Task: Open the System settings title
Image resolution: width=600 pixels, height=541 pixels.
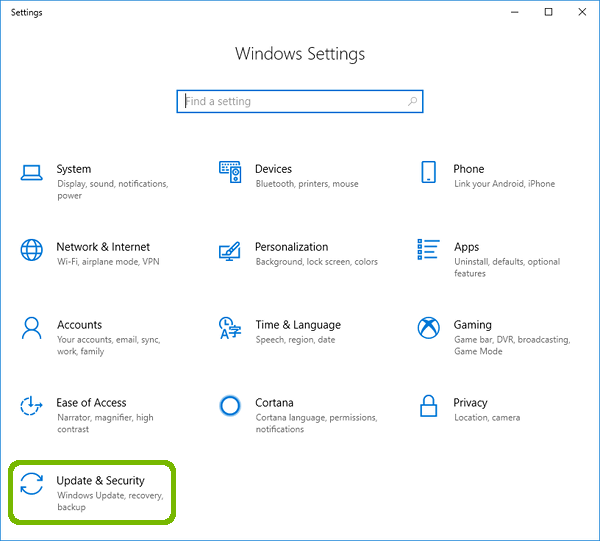Action: click(x=73, y=169)
